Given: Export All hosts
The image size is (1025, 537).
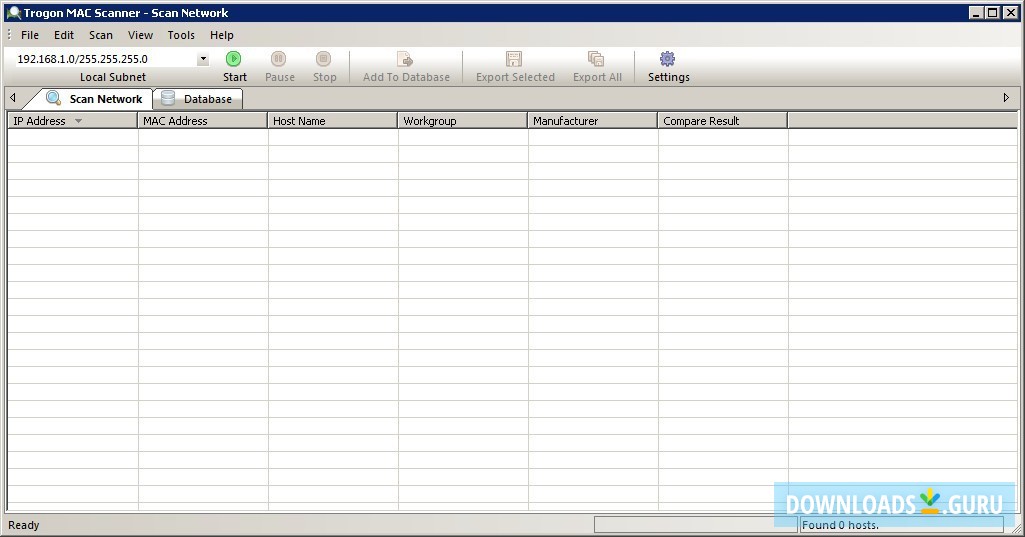Looking at the screenshot, I should pyautogui.click(x=597, y=67).
